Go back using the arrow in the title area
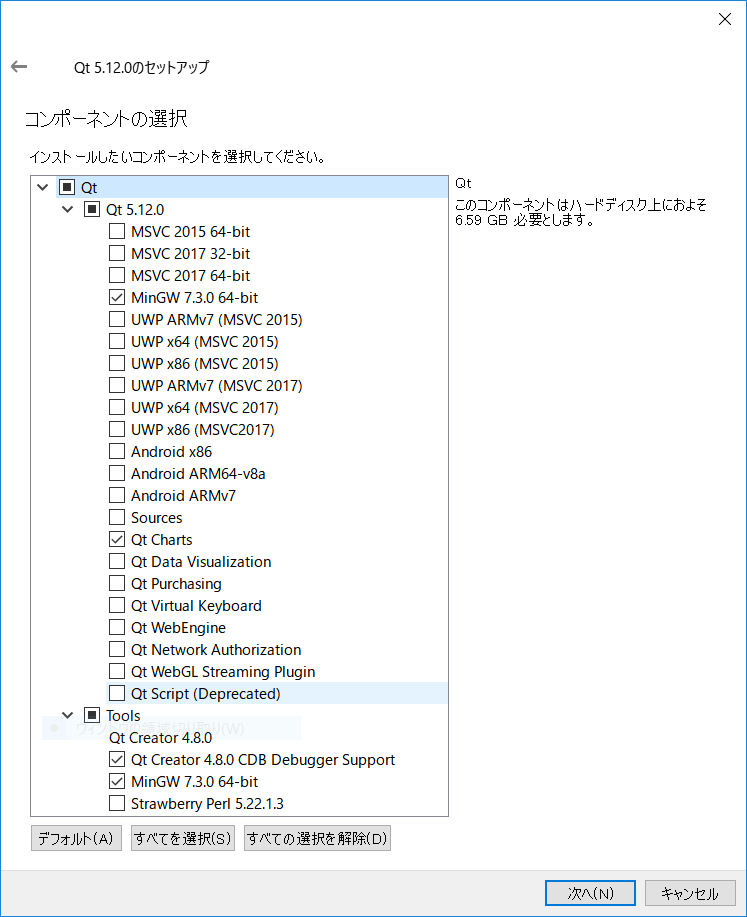 [x=19, y=67]
